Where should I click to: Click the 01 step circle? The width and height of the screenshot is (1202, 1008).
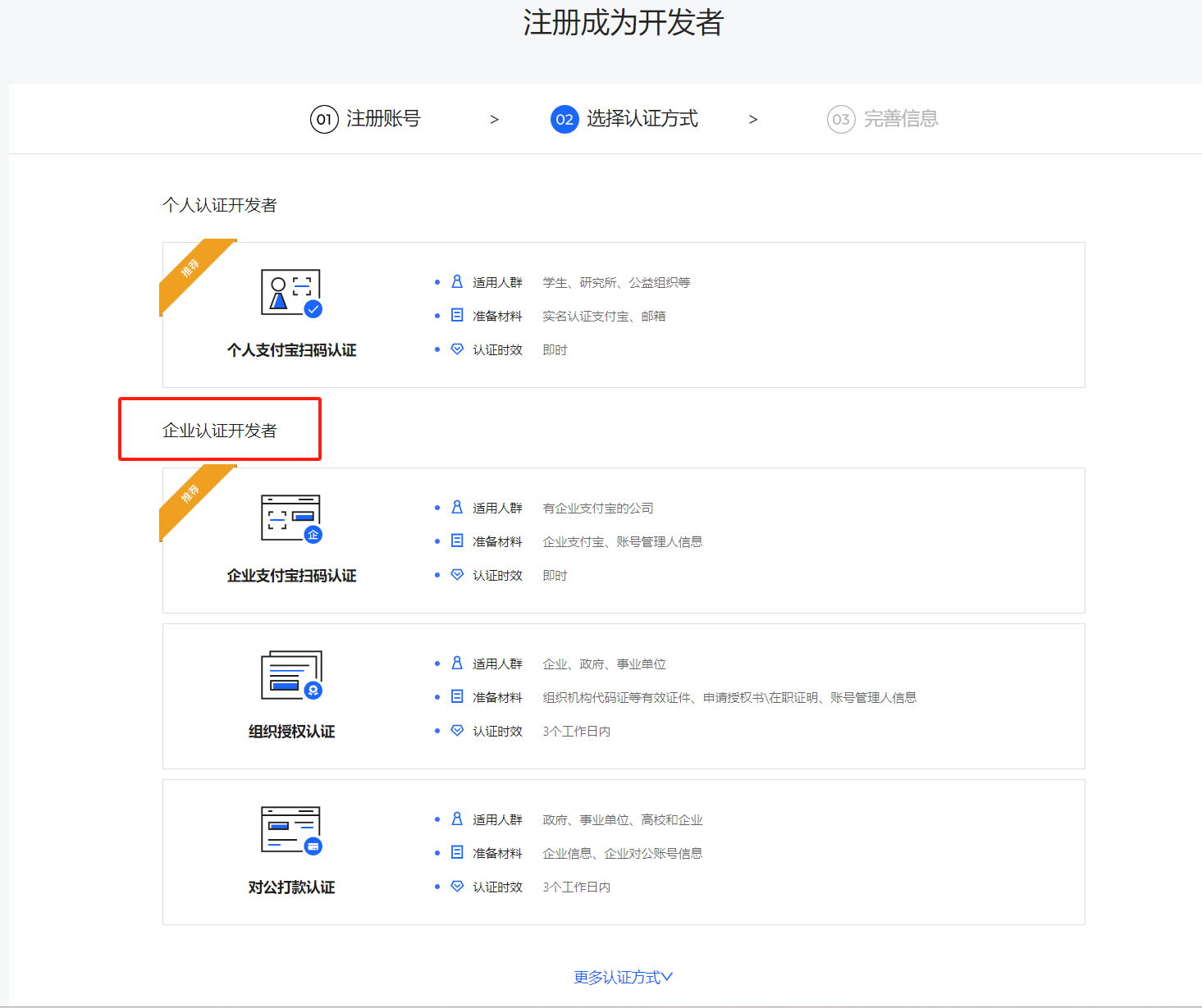(x=324, y=120)
